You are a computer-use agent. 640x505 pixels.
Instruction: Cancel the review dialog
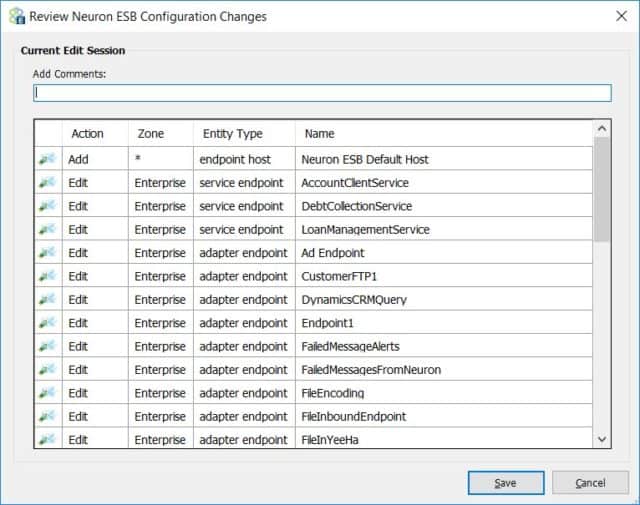click(590, 483)
